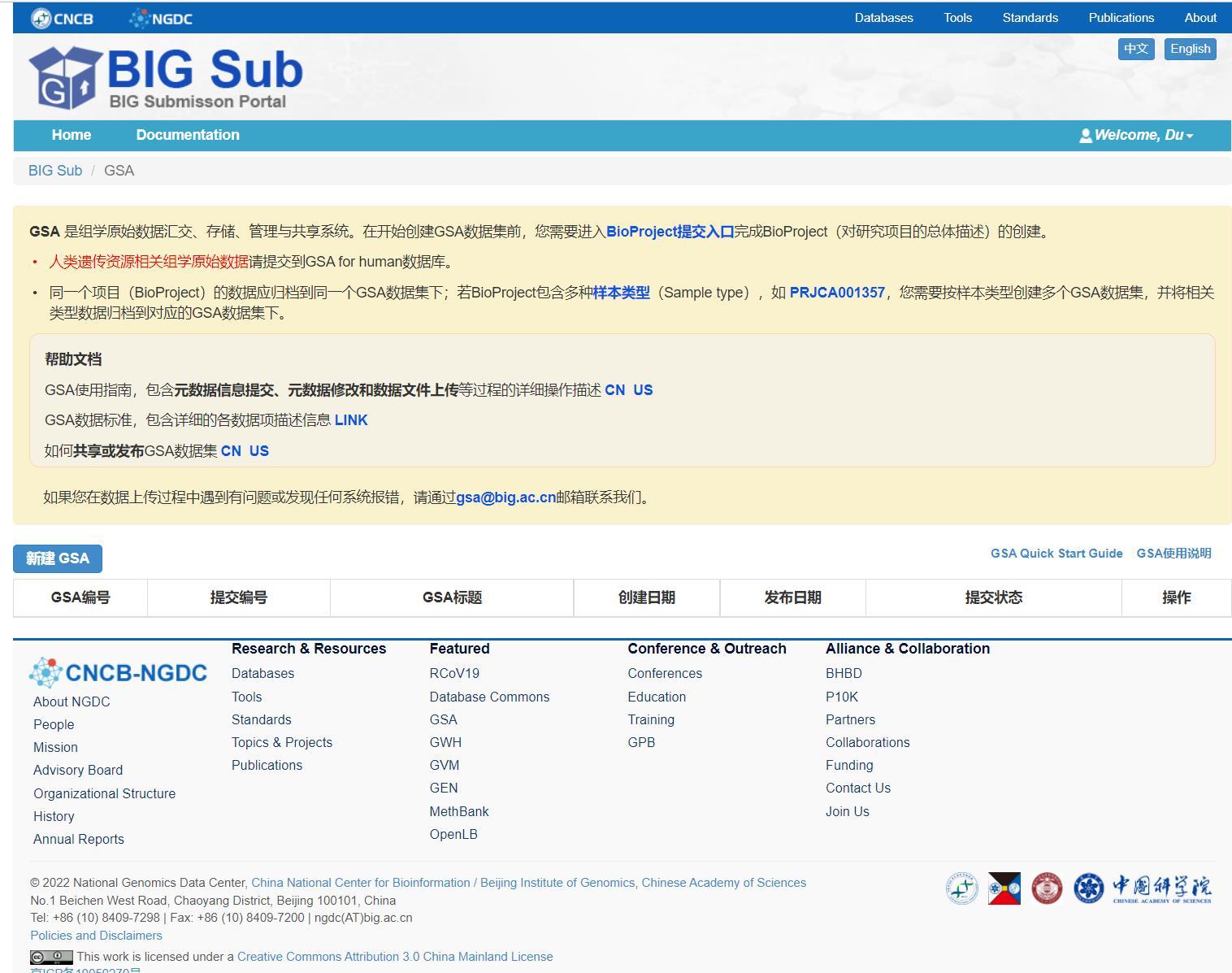Image resolution: width=1232 pixels, height=973 pixels.
Task: Go to the Home tab
Action: pyautogui.click(x=72, y=135)
